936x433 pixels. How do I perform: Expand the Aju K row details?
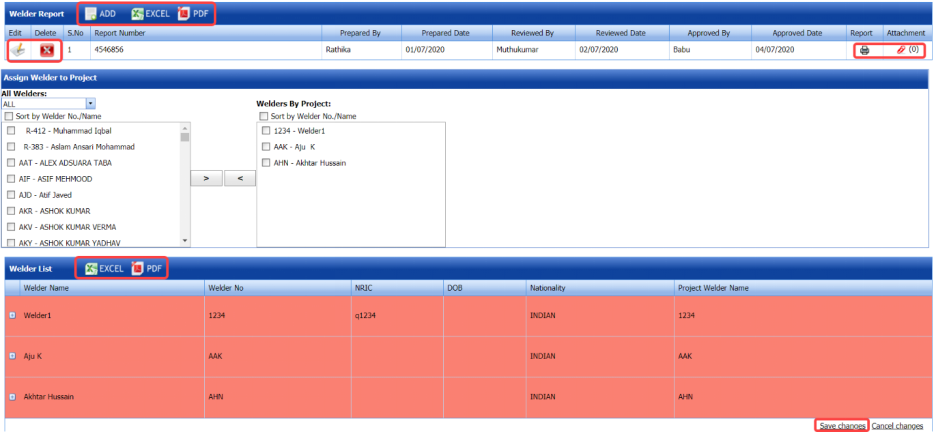[13, 355]
